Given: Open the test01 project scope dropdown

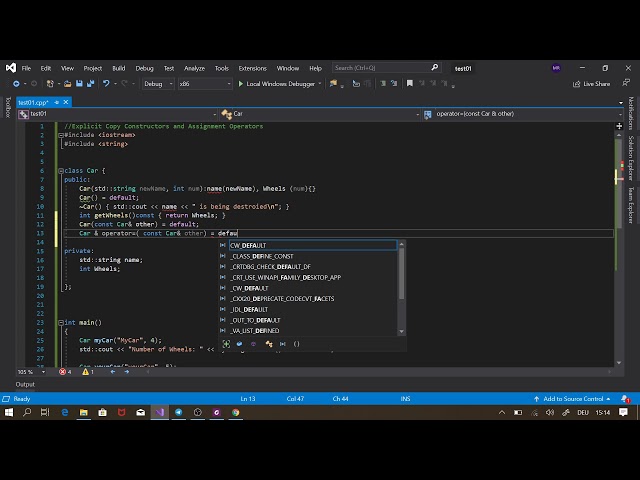Looking at the screenshot, I should [x=117, y=114].
